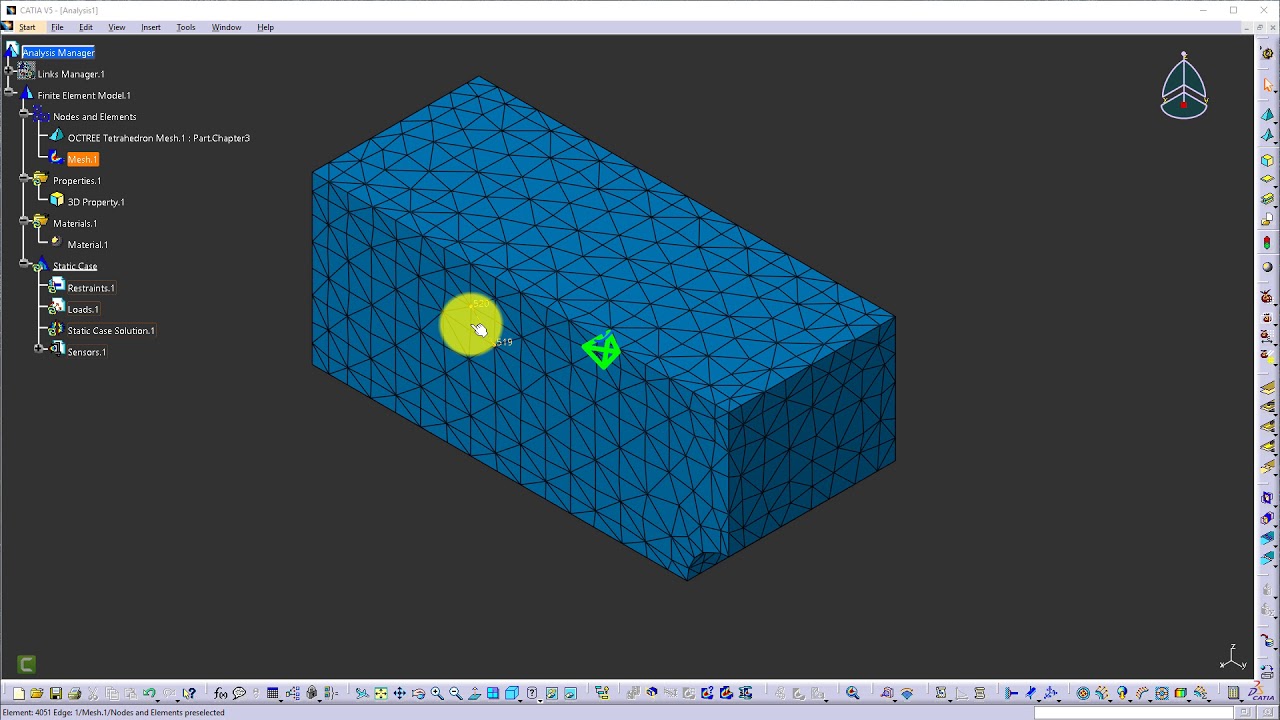This screenshot has width=1280, height=720.
Task: Toggle the multi-view window layout icon
Action: coord(492,693)
